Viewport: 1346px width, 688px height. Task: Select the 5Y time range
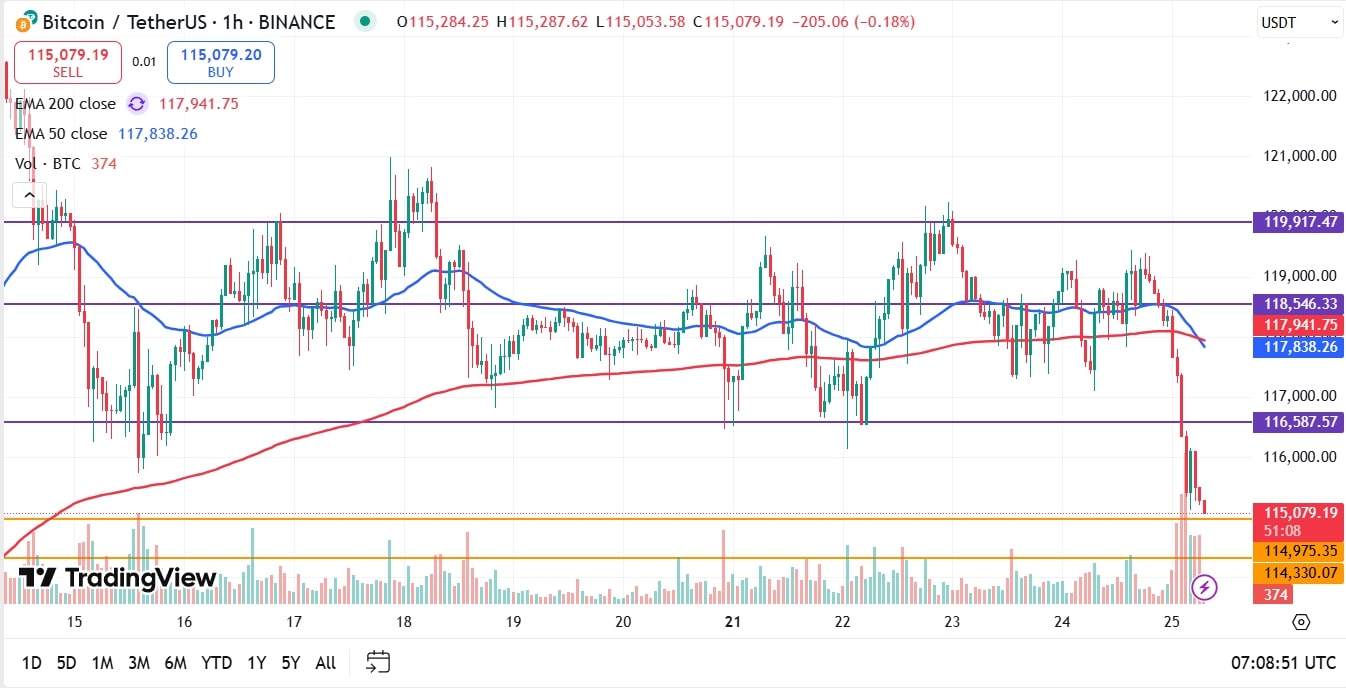[291, 662]
